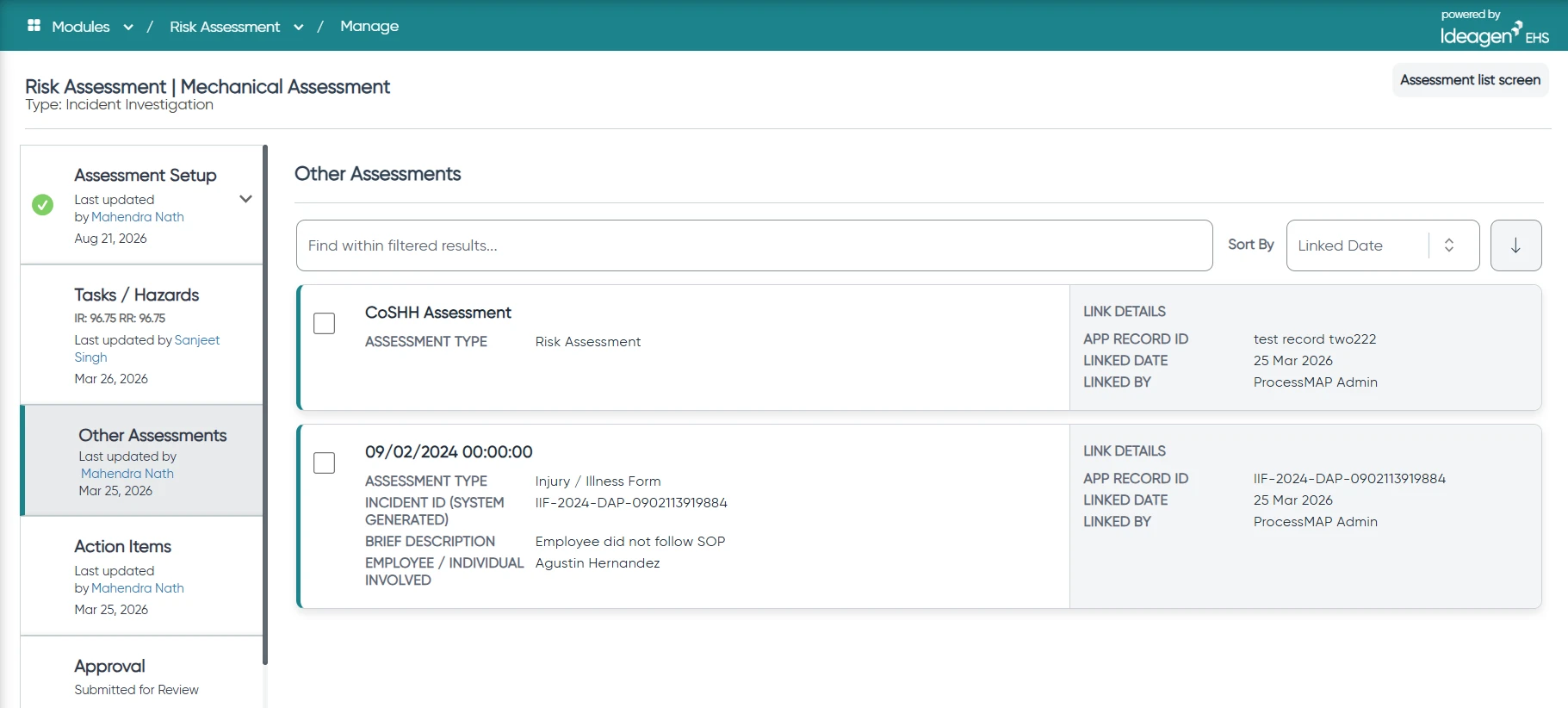Click the CoSHH Assessment card title
This screenshot has height=708, width=1568.
438,313
